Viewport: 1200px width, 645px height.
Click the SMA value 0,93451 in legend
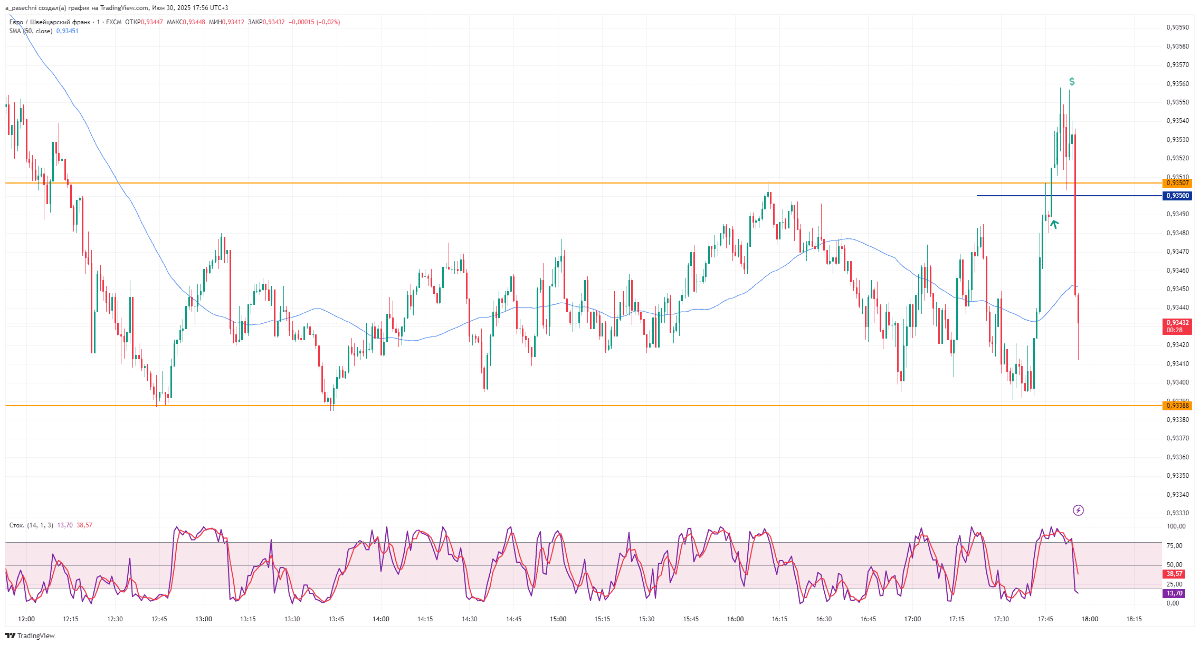point(69,31)
